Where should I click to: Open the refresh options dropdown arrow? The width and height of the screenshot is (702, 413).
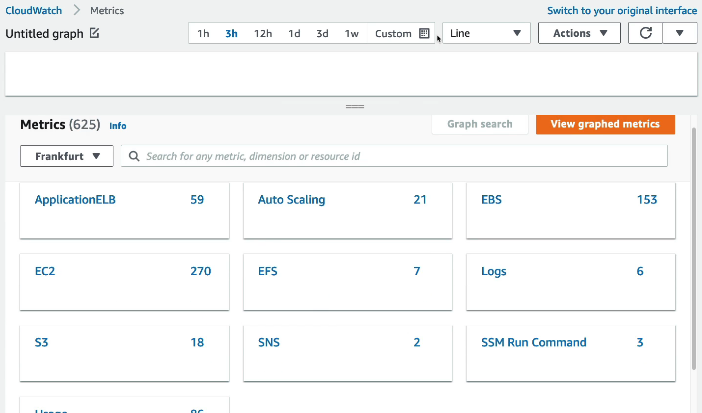click(680, 33)
